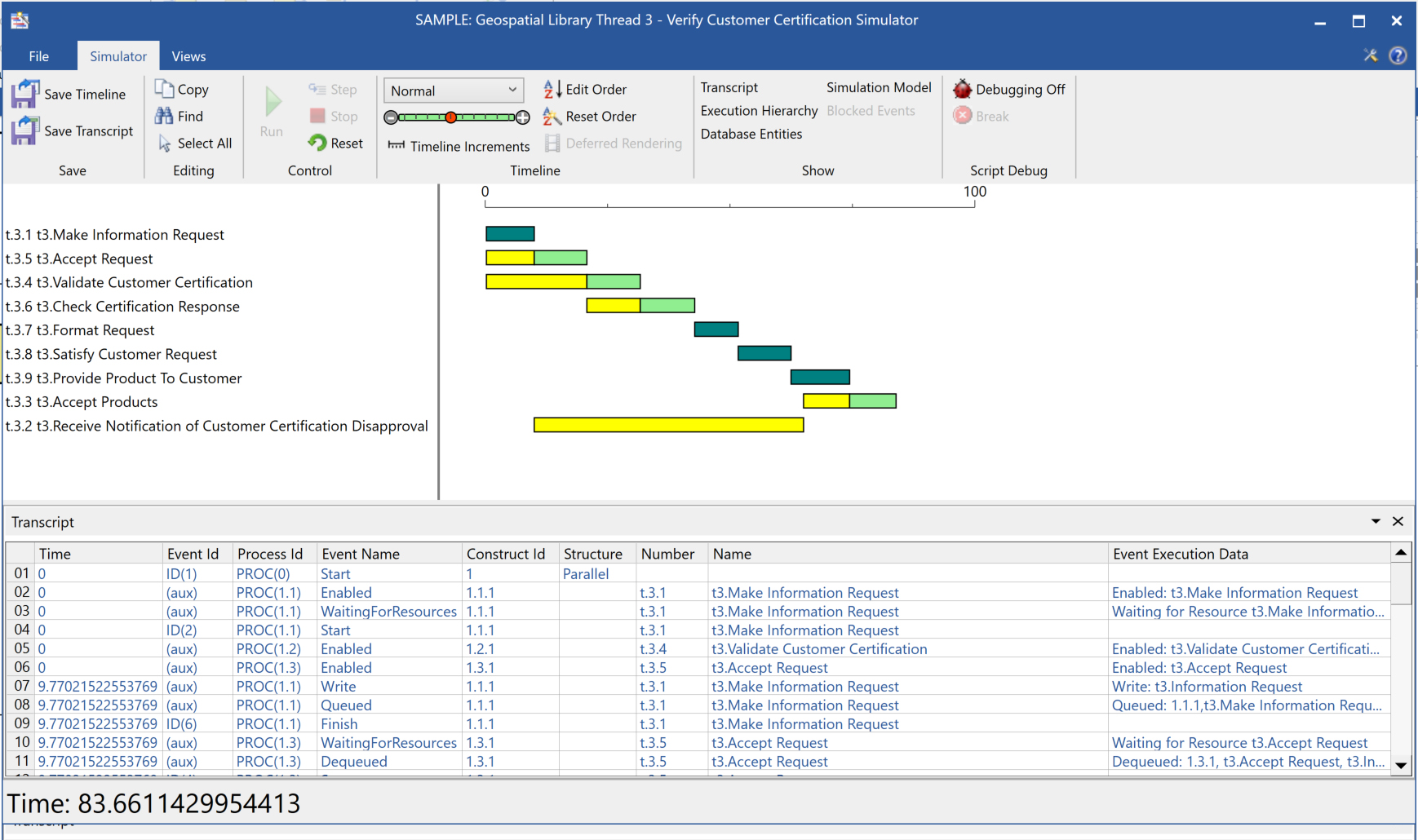The image size is (1418, 840).
Task: Open Edit Order sort tool
Action: [552, 89]
